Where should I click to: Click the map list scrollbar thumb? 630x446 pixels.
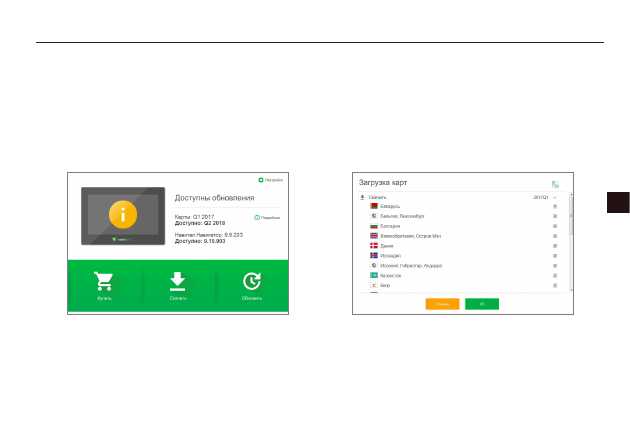[571, 216]
